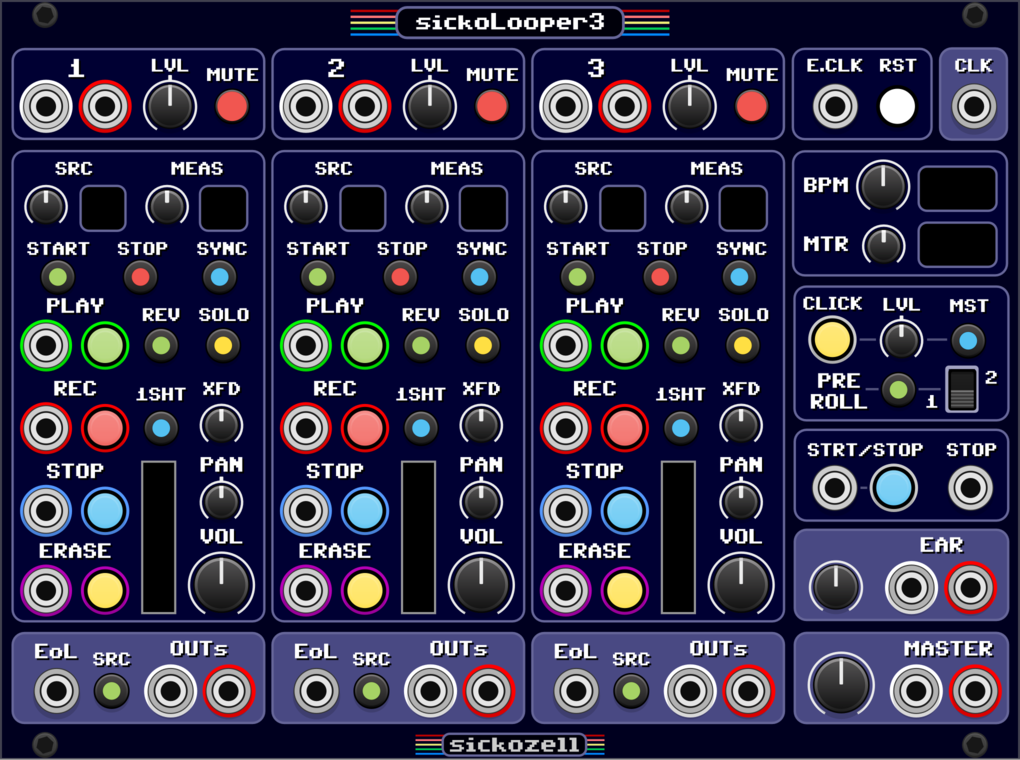Start recording with track 1's REC button
This screenshot has height=760, width=1020.
(105, 428)
